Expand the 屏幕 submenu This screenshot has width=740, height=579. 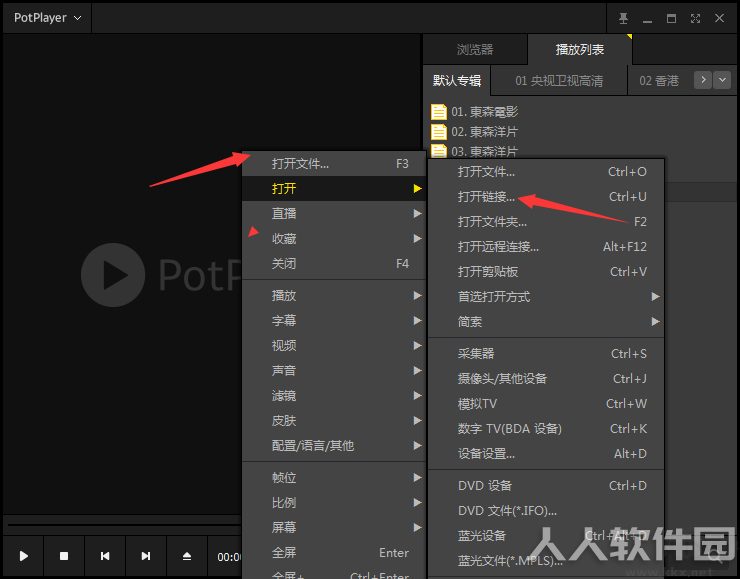click(335, 527)
